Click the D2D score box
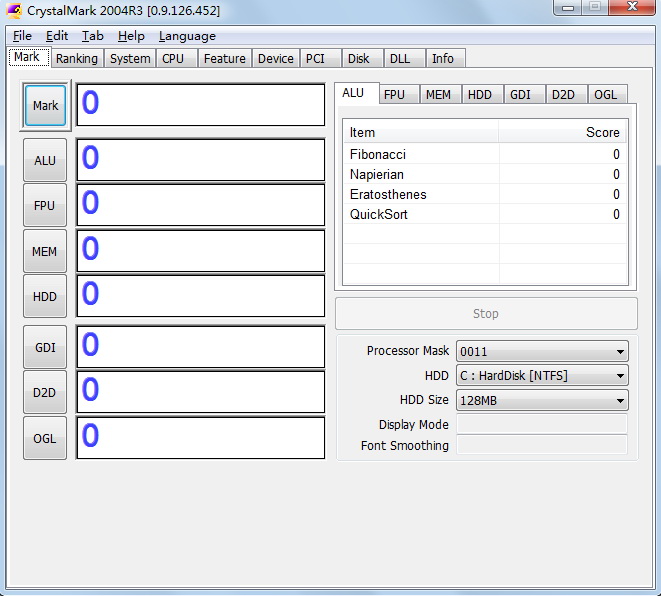 [201, 392]
